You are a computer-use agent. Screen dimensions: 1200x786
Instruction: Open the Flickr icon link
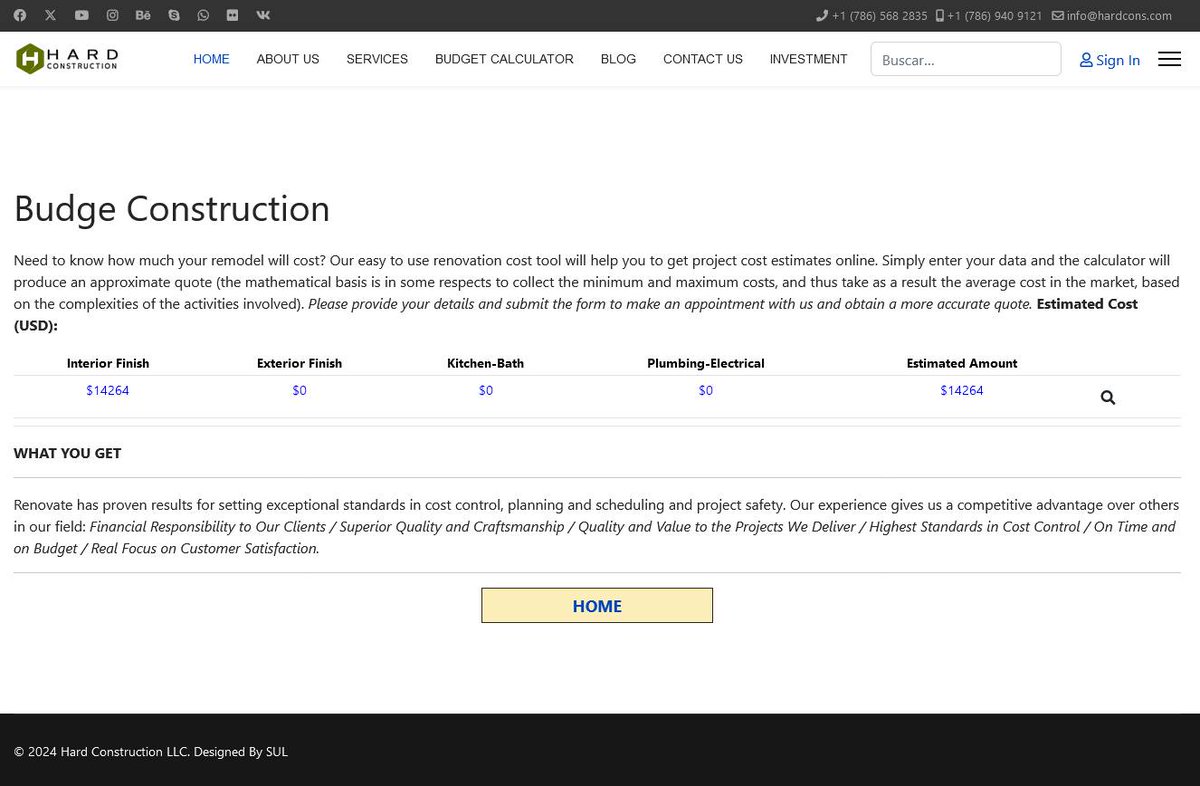[233, 15]
